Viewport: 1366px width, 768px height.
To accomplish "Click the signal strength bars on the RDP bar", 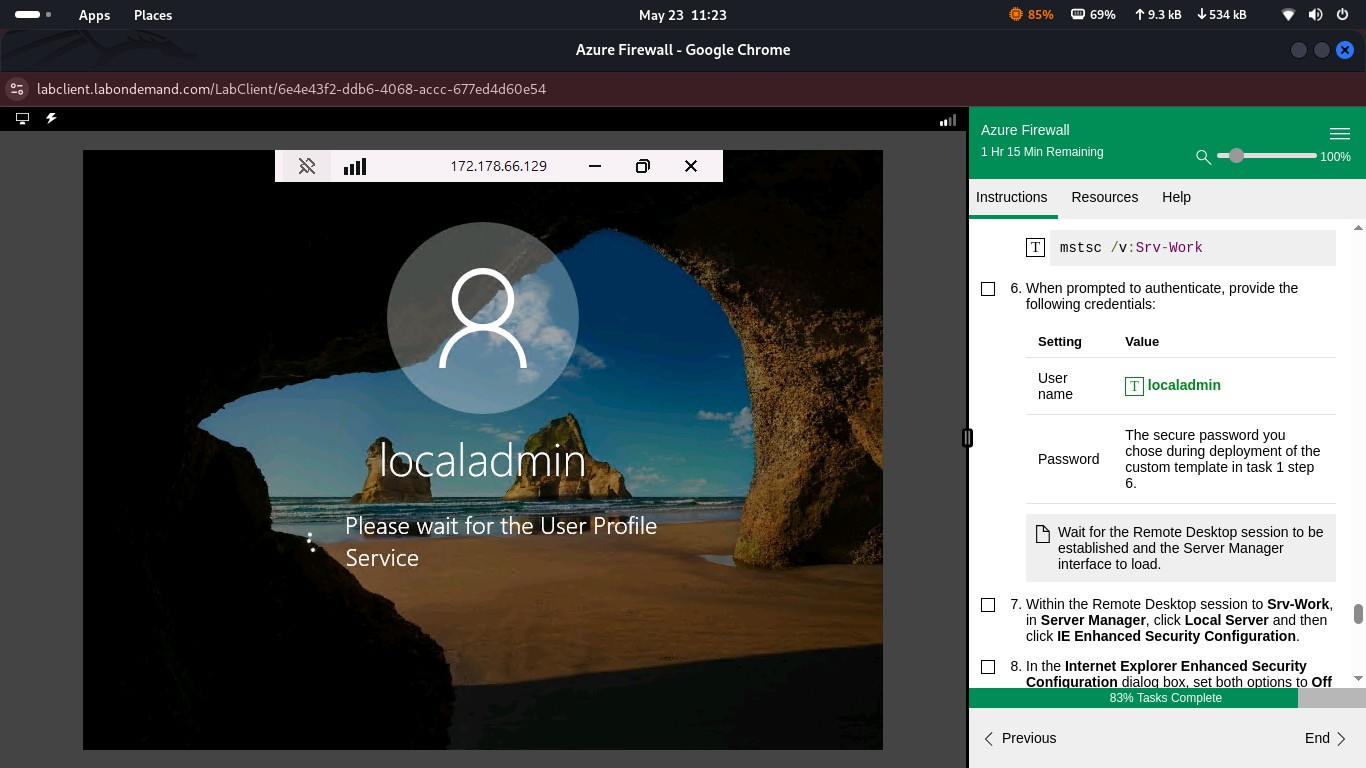I will [354, 166].
